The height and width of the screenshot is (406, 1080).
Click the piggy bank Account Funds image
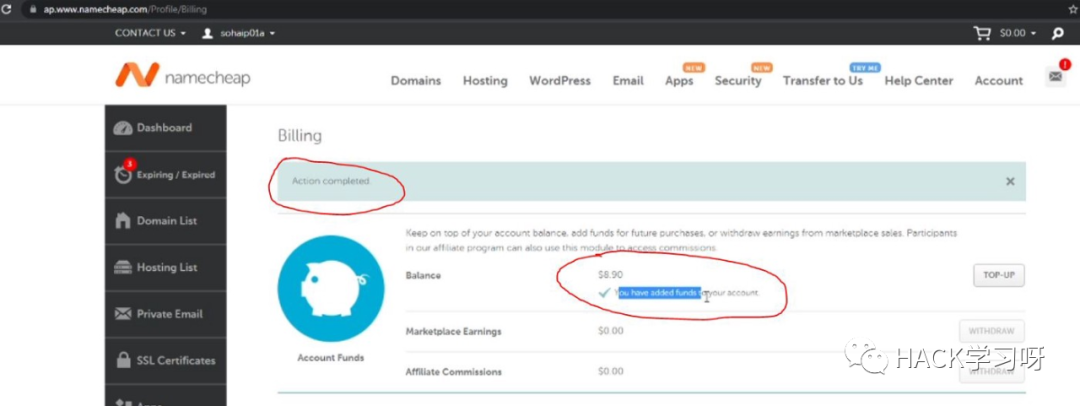tap(331, 289)
